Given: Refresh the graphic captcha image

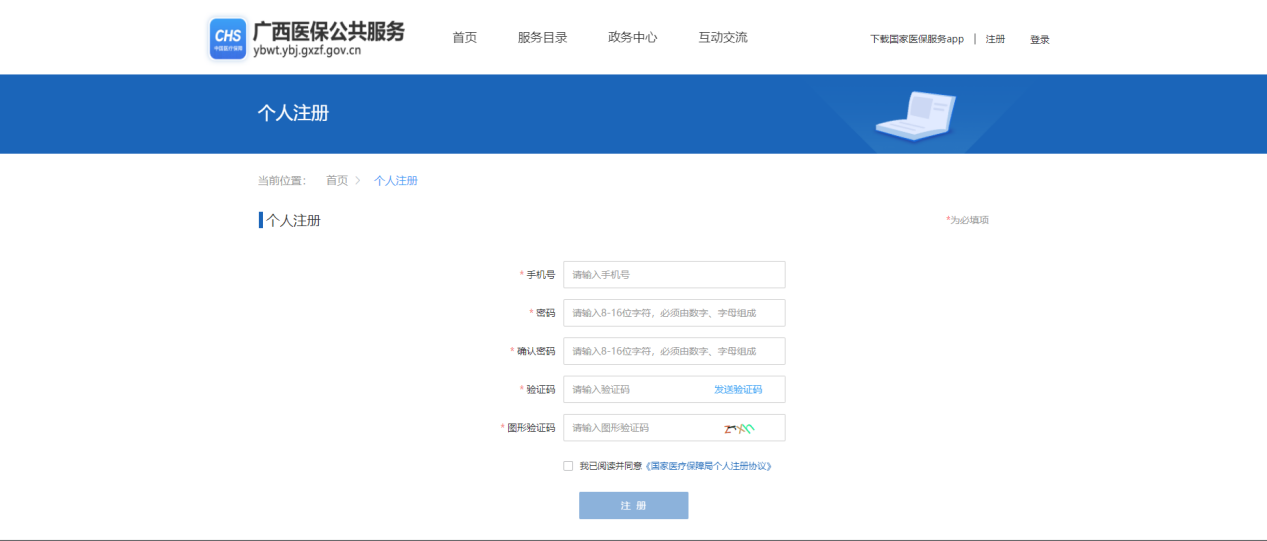Looking at the screenshot, I should click(739, 428).
